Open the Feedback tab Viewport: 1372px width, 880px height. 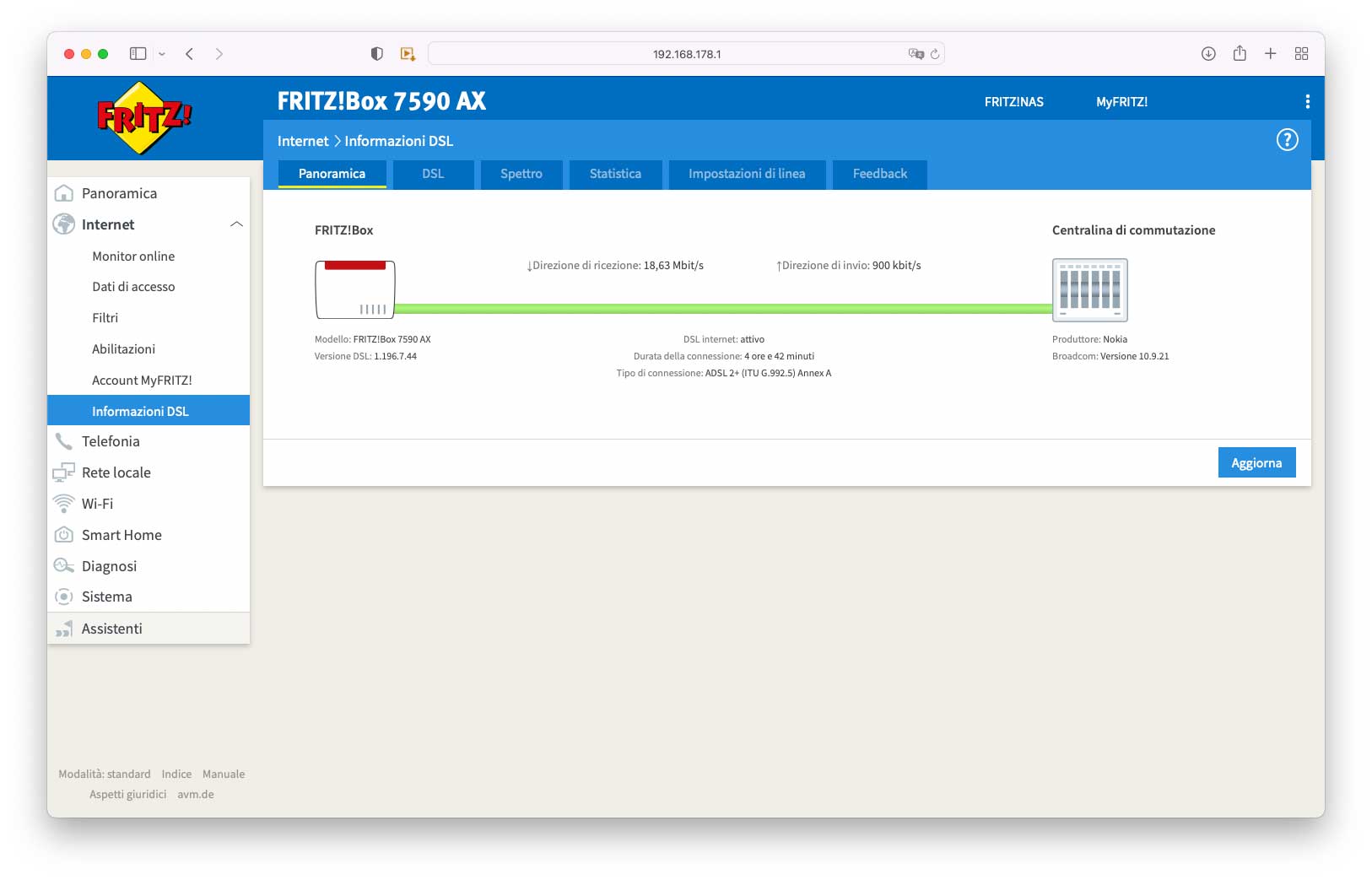880,174
